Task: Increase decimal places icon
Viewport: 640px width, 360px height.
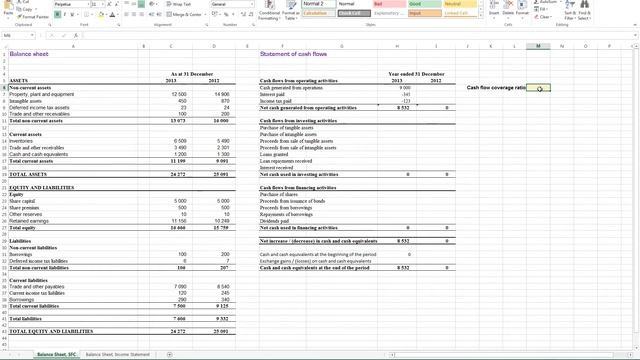Action: pyautogui.click(x=243, y=15)
